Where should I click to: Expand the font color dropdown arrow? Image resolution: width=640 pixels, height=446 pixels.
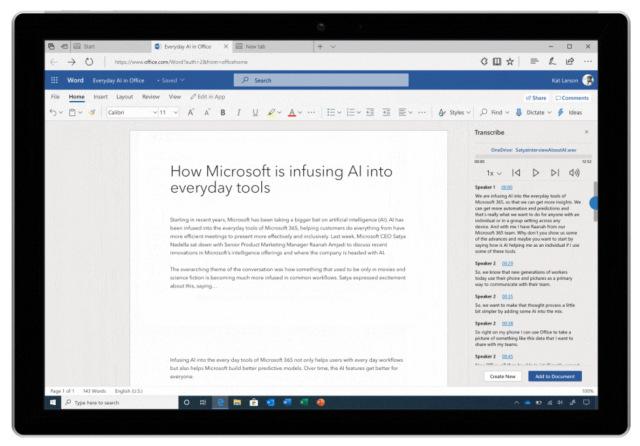point(300,113)
